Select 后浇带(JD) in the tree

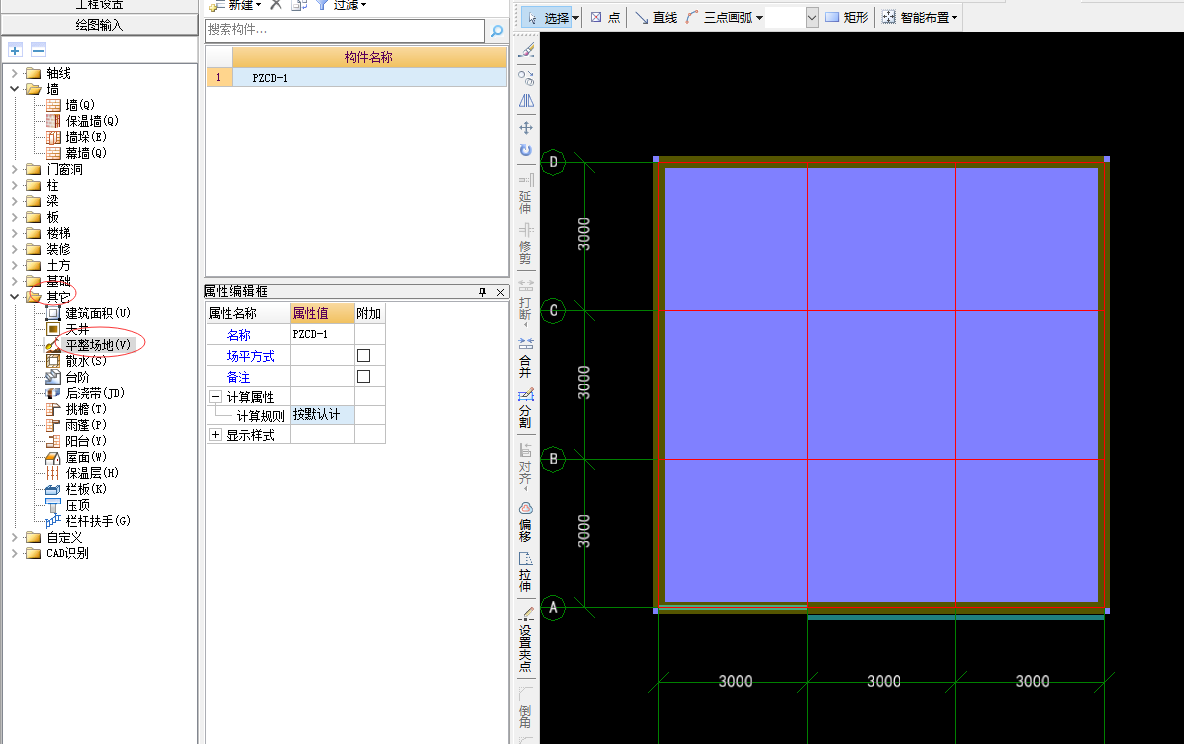[95, 393]
